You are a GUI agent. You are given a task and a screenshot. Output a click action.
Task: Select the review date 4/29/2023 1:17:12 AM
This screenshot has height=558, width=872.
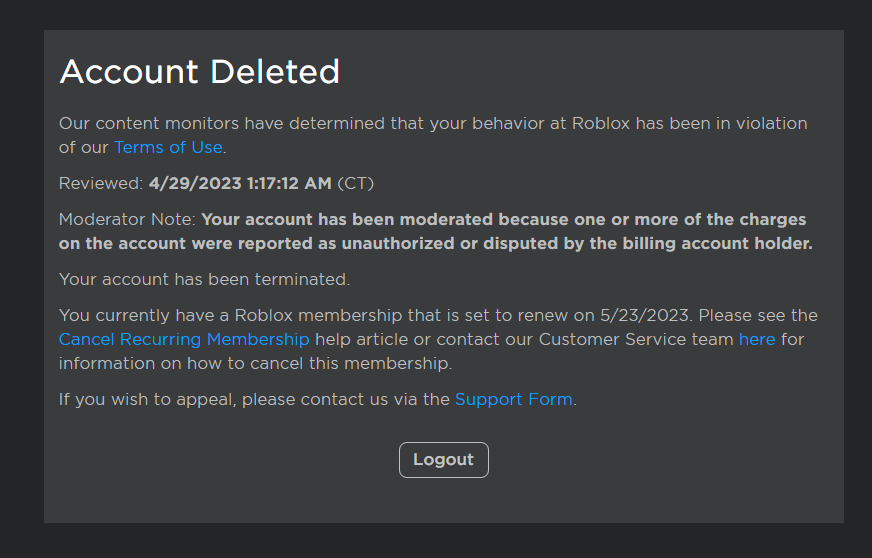click(x=240, y=184)
